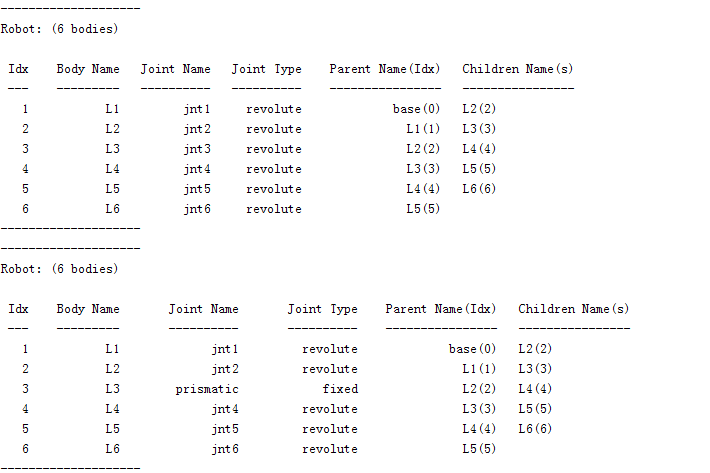Viewport: 710px width, 473px height.
Task: Select 'base(0)' parent in the second table
Action: (472, 349)
